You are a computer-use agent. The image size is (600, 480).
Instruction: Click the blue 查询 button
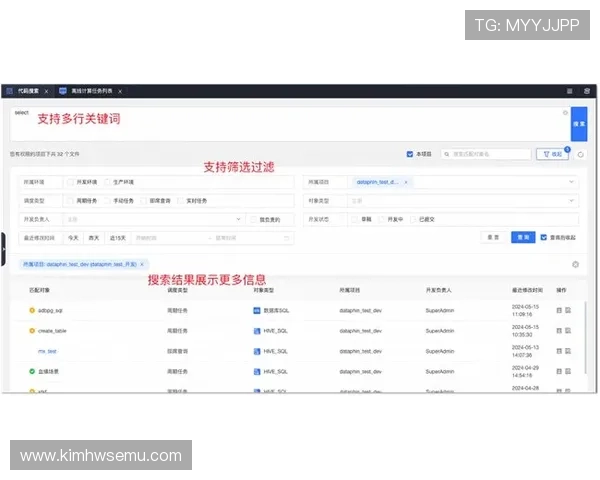pyautogui.click(x=523, y=237)
